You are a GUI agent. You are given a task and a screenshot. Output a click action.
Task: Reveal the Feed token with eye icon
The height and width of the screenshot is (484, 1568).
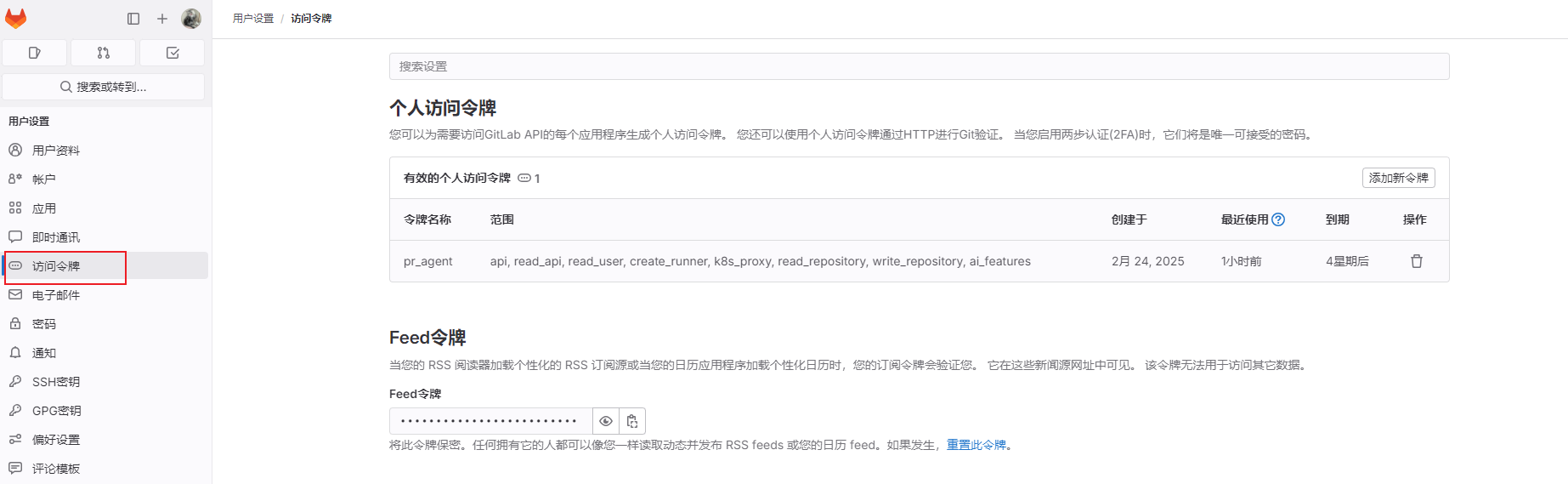[x=606, y=421]
